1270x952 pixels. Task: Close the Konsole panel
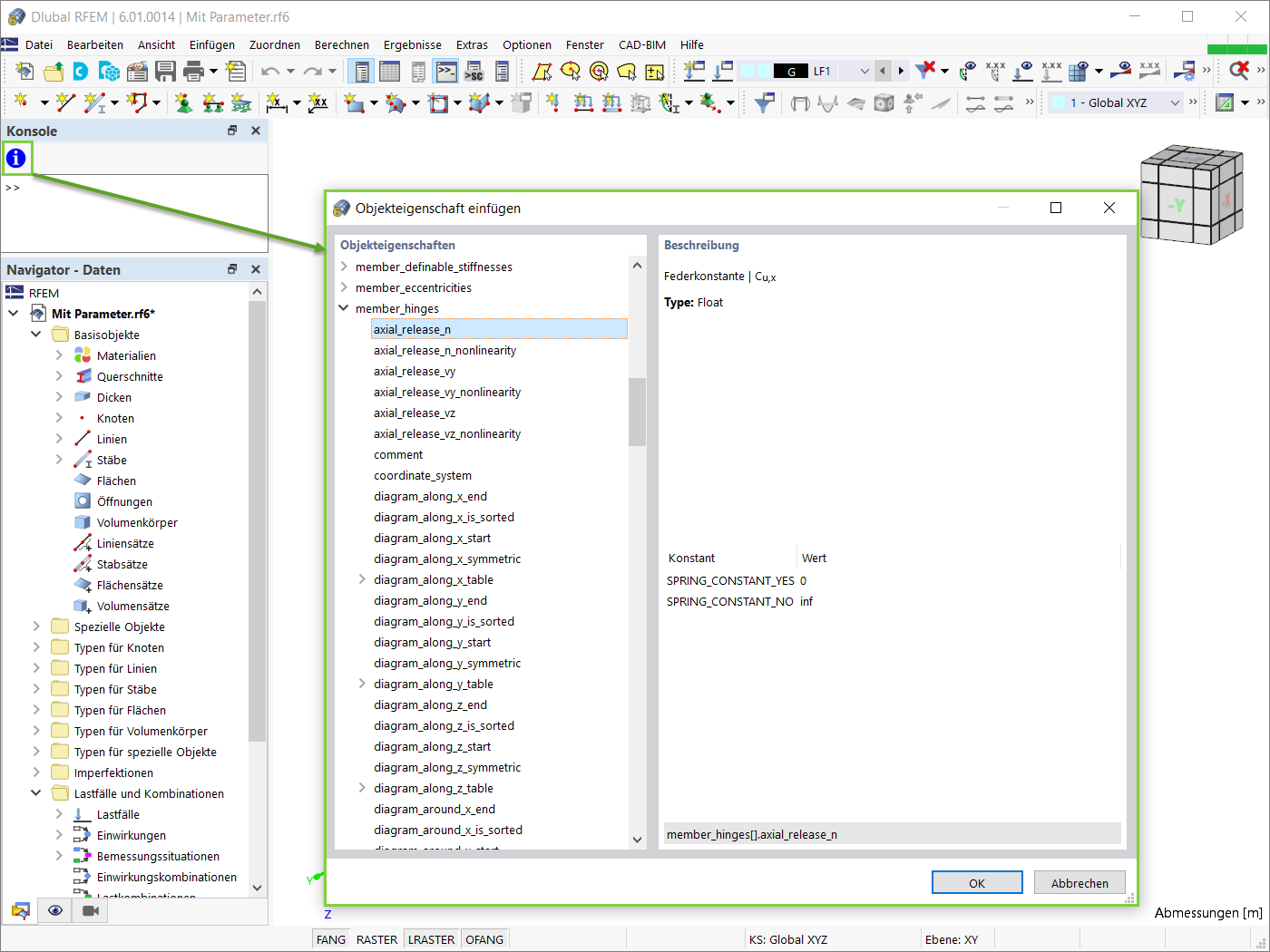(256, 131)
